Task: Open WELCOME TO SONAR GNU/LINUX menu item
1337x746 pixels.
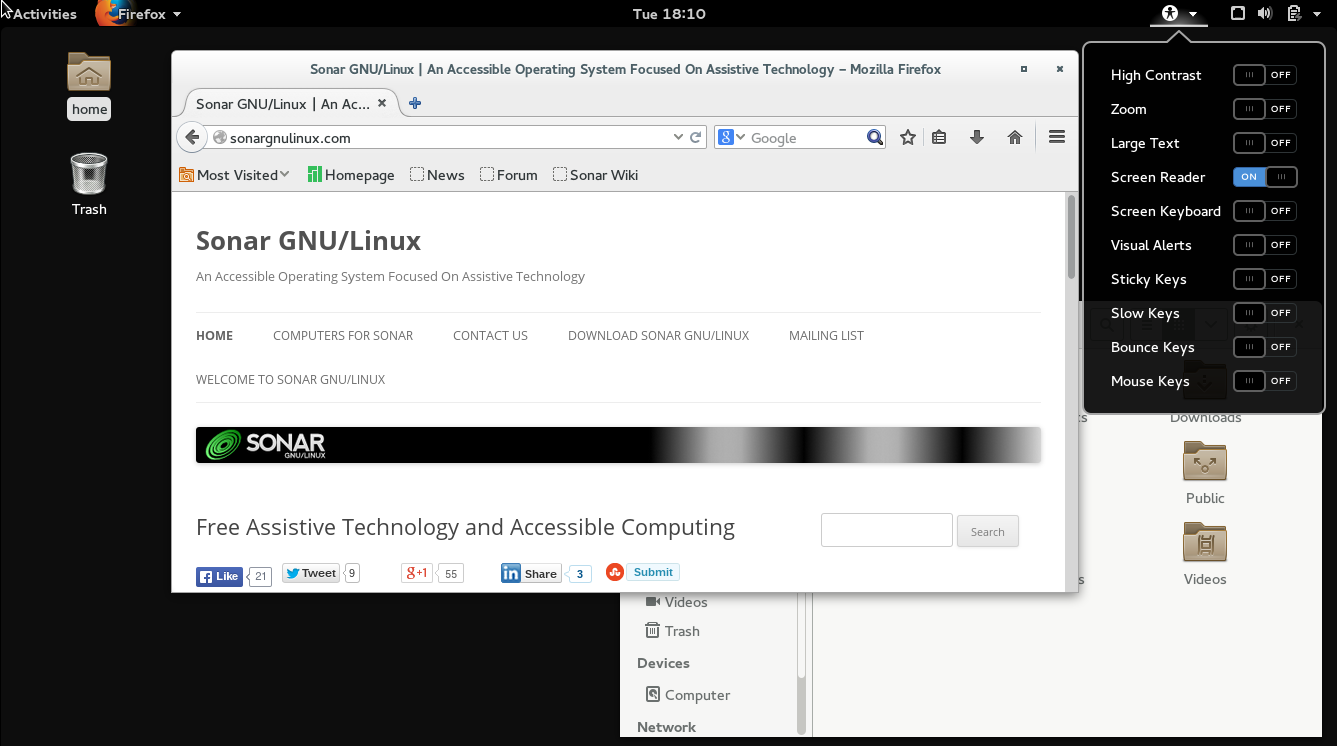Action: tap(290, 380)
